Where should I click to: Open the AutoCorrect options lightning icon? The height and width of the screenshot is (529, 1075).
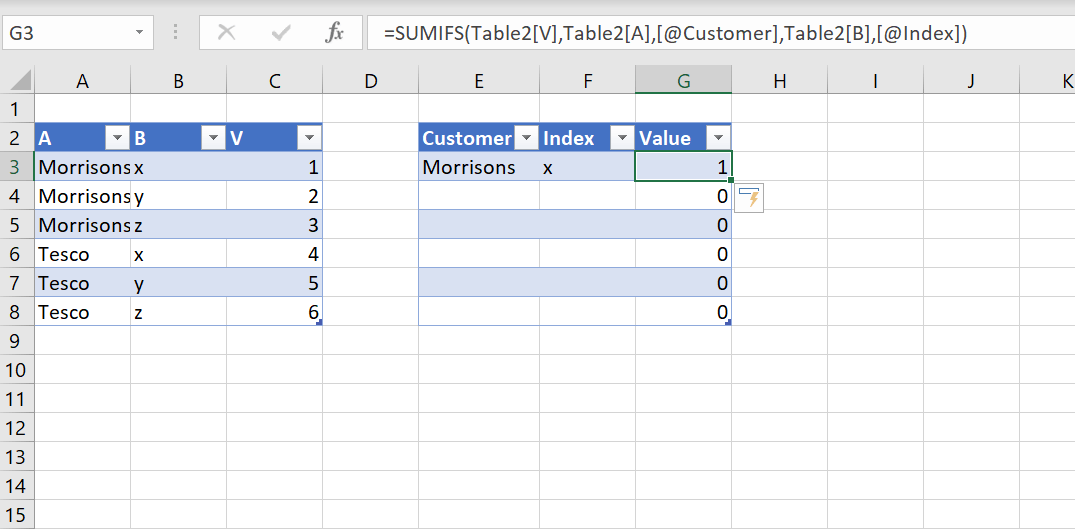(x=750, y=198)
